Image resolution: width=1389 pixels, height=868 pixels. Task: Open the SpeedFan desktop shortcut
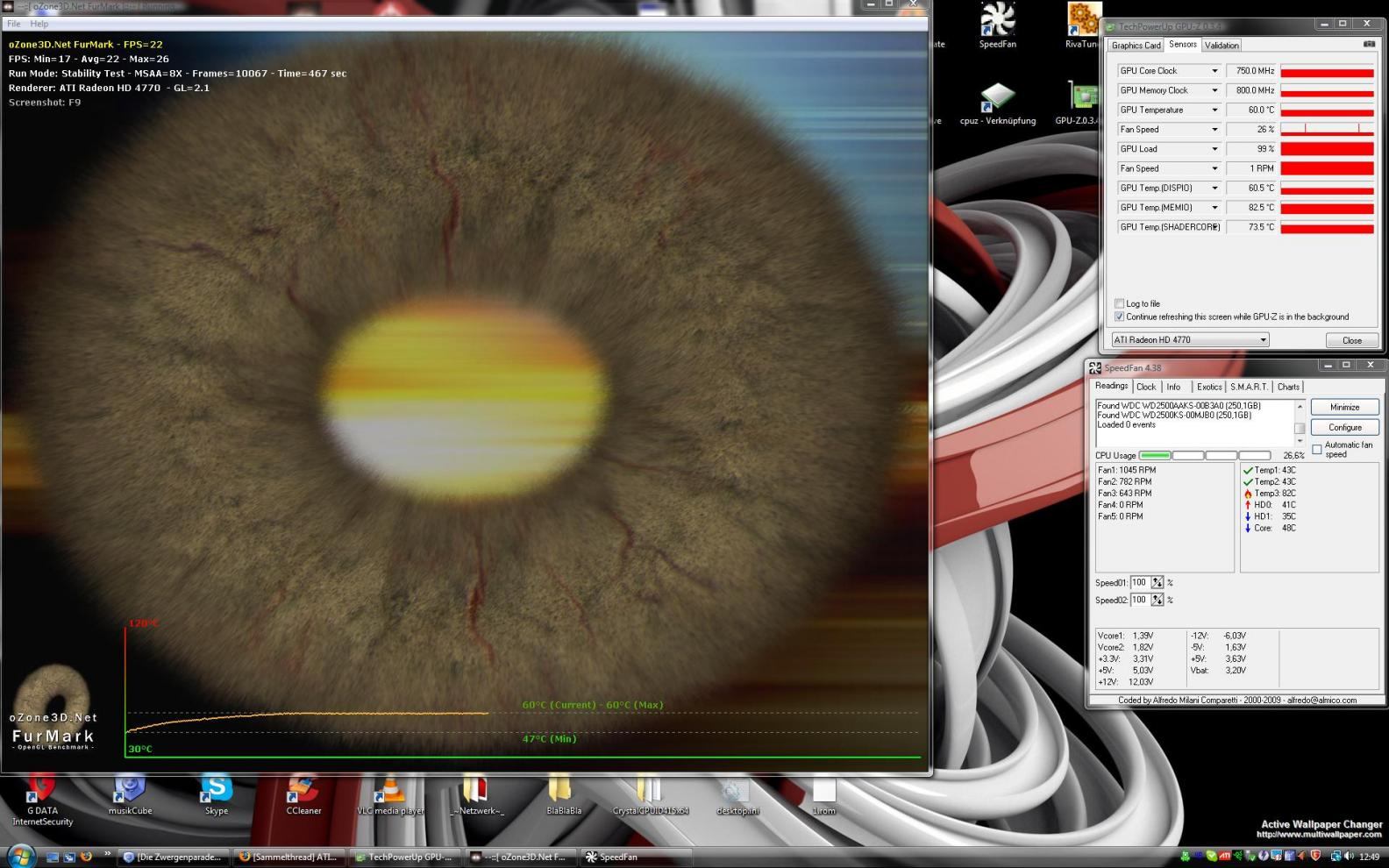pyautogui.click(x=998, y=25)
